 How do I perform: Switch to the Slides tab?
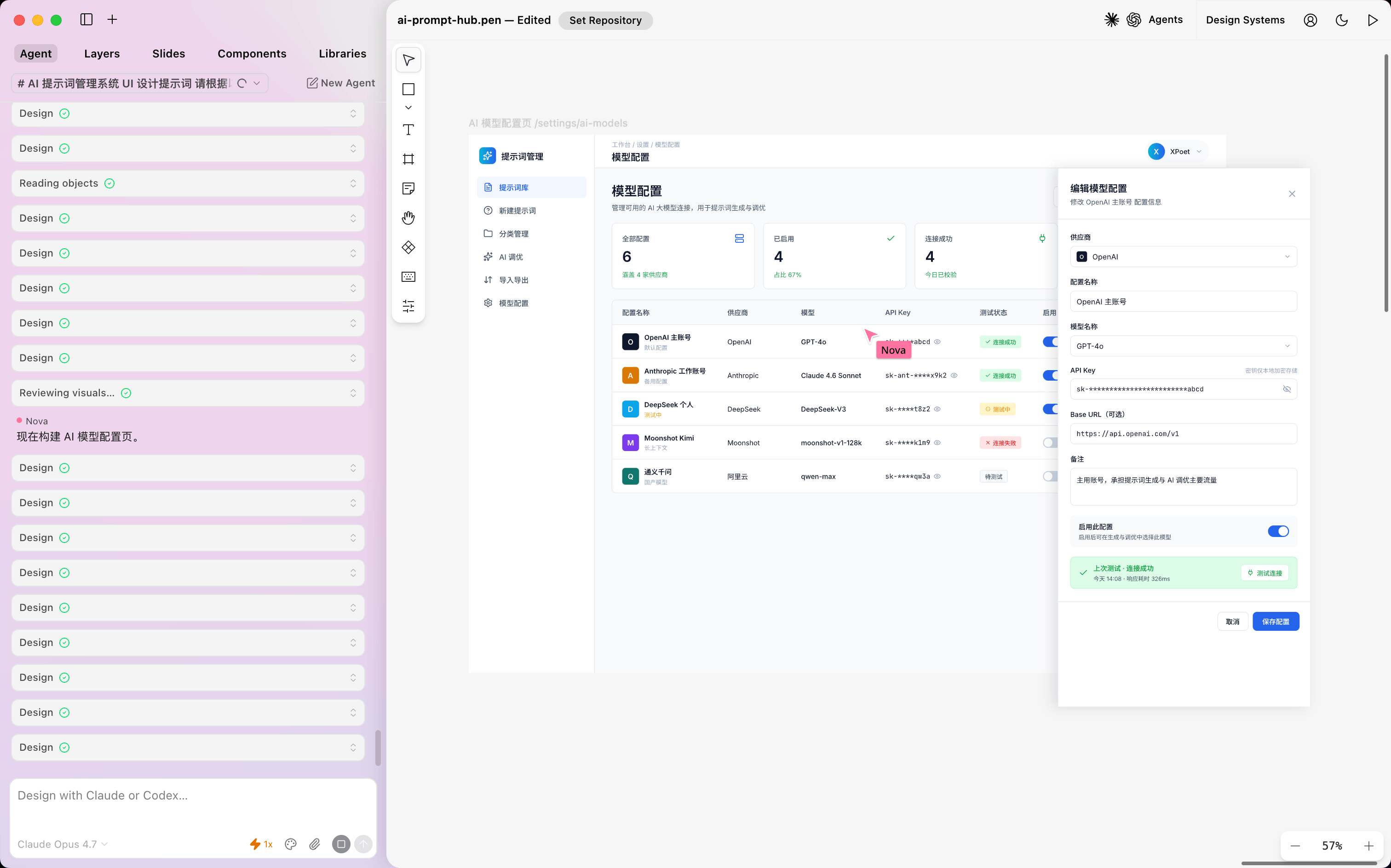pyautogui.click(x=168, y=53)
